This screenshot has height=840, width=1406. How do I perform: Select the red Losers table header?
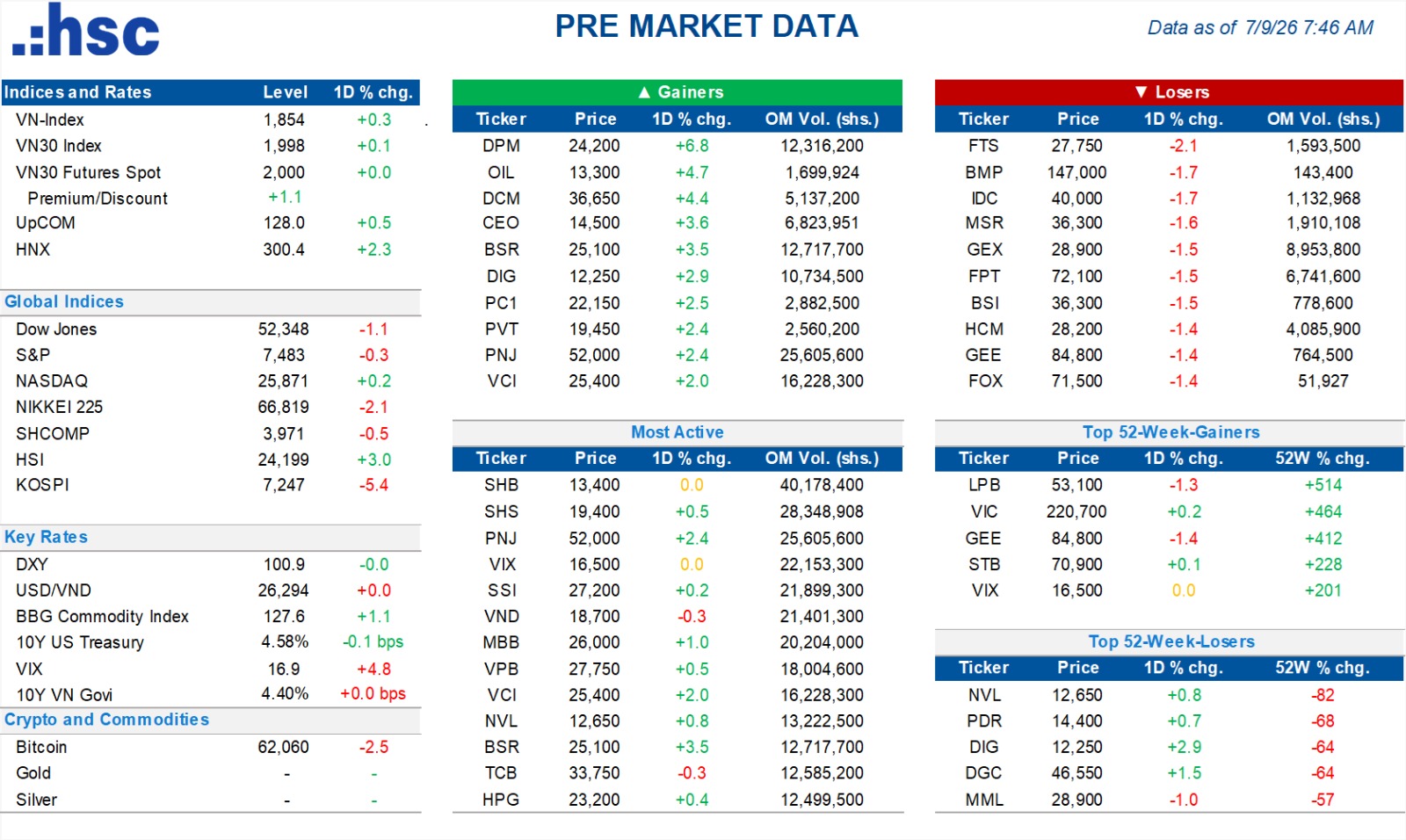point(1169,92)
